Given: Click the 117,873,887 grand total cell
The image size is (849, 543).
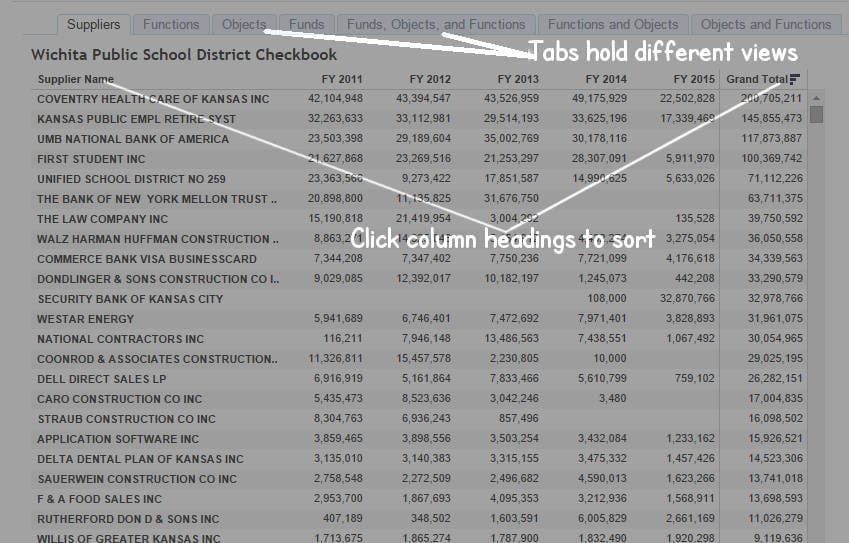Looking at the screenshot, I should pos(772,139).
